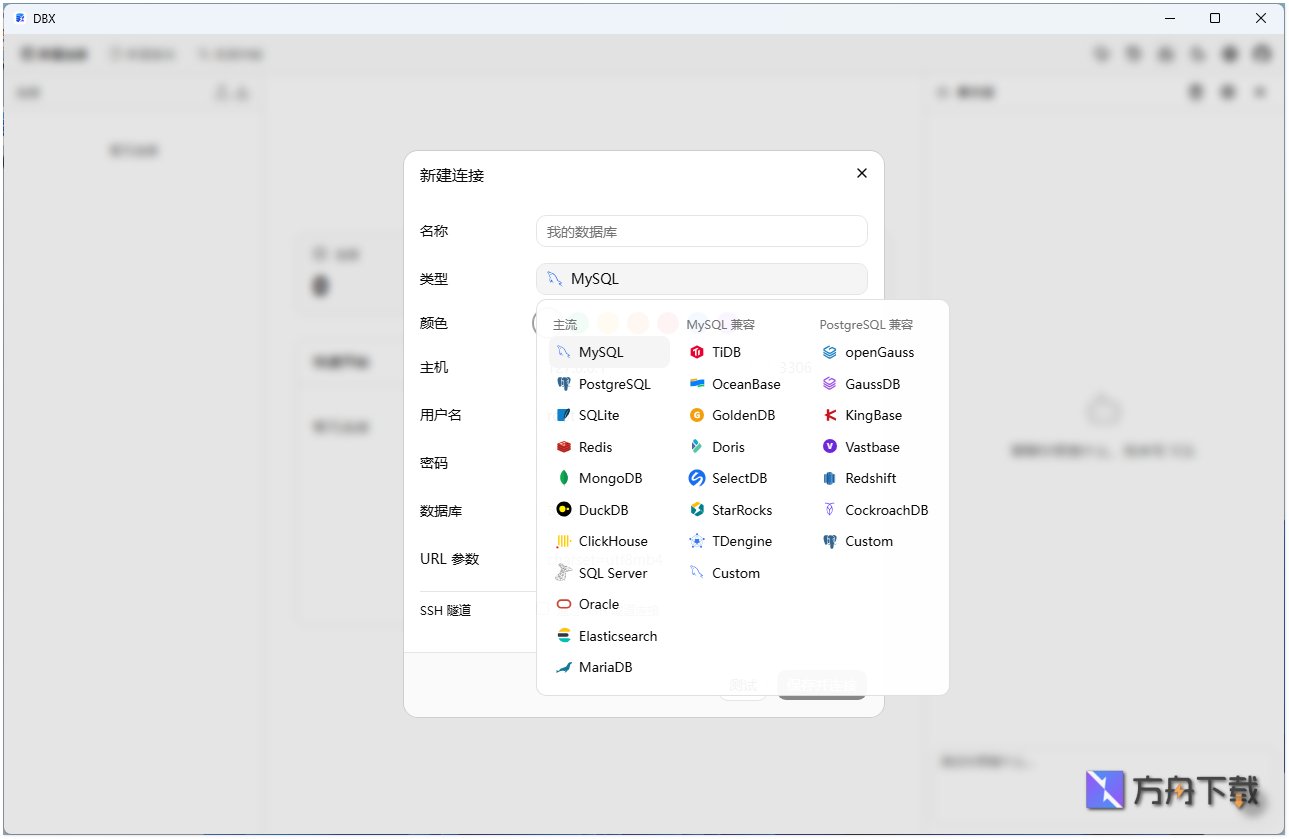The height and width of the screenshot is (839, 1289).
Task: Click the red KingBase icon
Action: coord(830,415)
